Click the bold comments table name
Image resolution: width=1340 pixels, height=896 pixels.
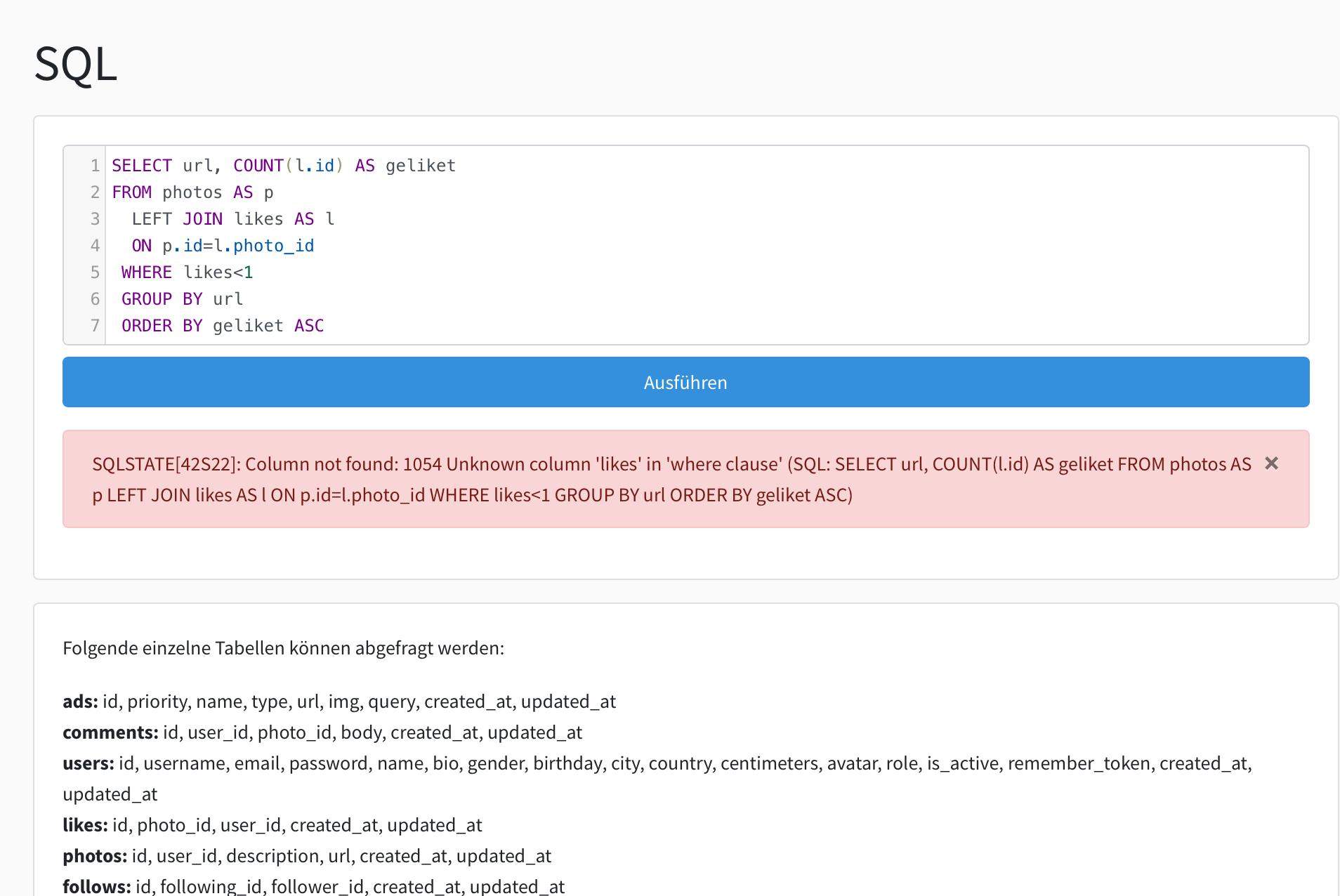[110, 732]
